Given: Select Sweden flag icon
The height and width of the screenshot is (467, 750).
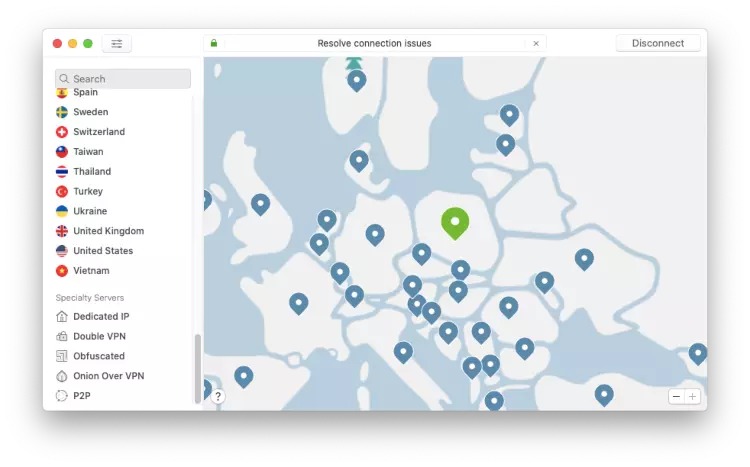Looking at the screenshot, I should pyautogui.click(x=62, y=112).
